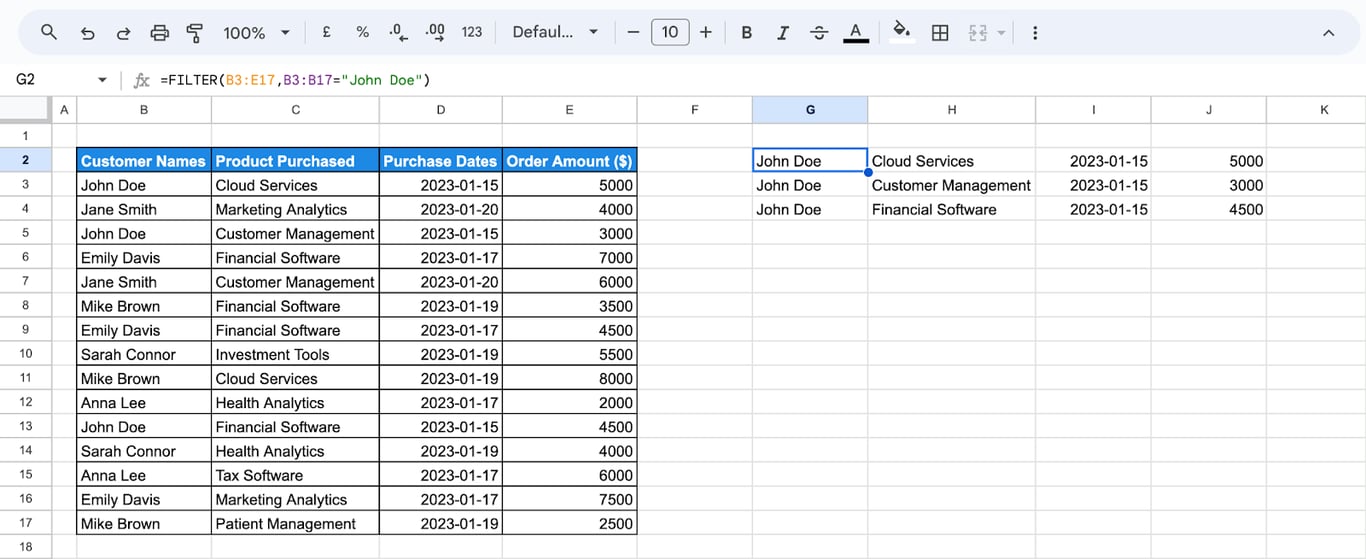This screenshot has height=559, width=1366.
Task: Select the Product Purchased header cell
Action: [x=295, y=161]
